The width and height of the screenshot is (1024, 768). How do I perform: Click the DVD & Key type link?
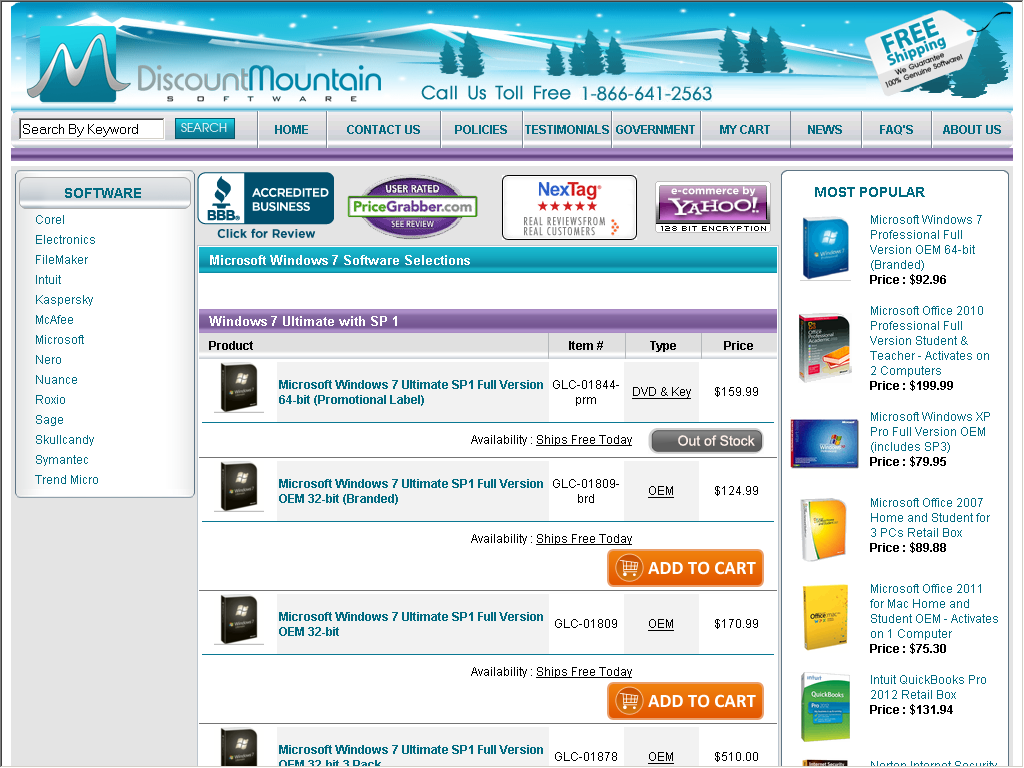tap(662, 392)
